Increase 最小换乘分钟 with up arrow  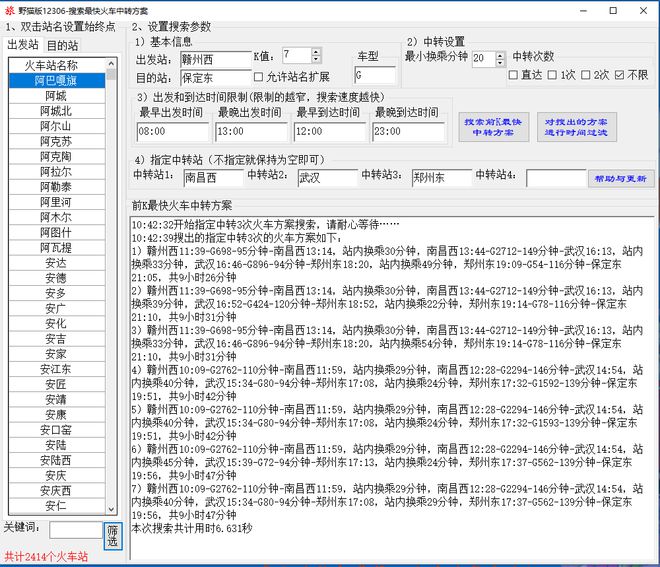coord(500,55)
